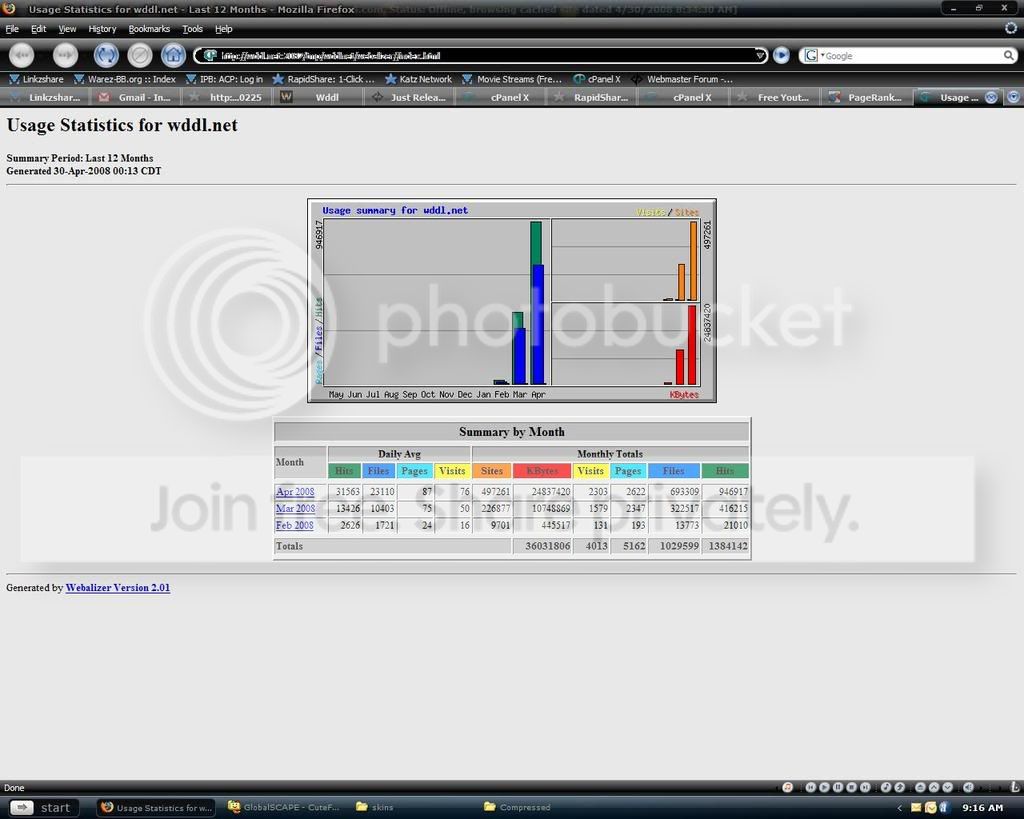The width and height of the screenshot is (1024, 819).
Task: Switch to the Gmail tab
Action: click(135, 97)
